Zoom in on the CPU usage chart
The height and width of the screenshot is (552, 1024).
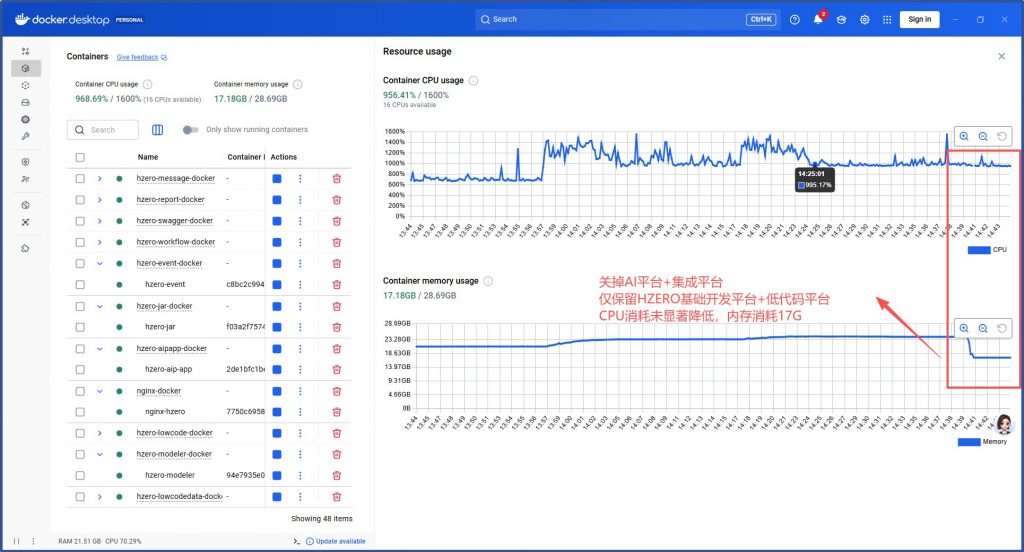tap(964, 137)
